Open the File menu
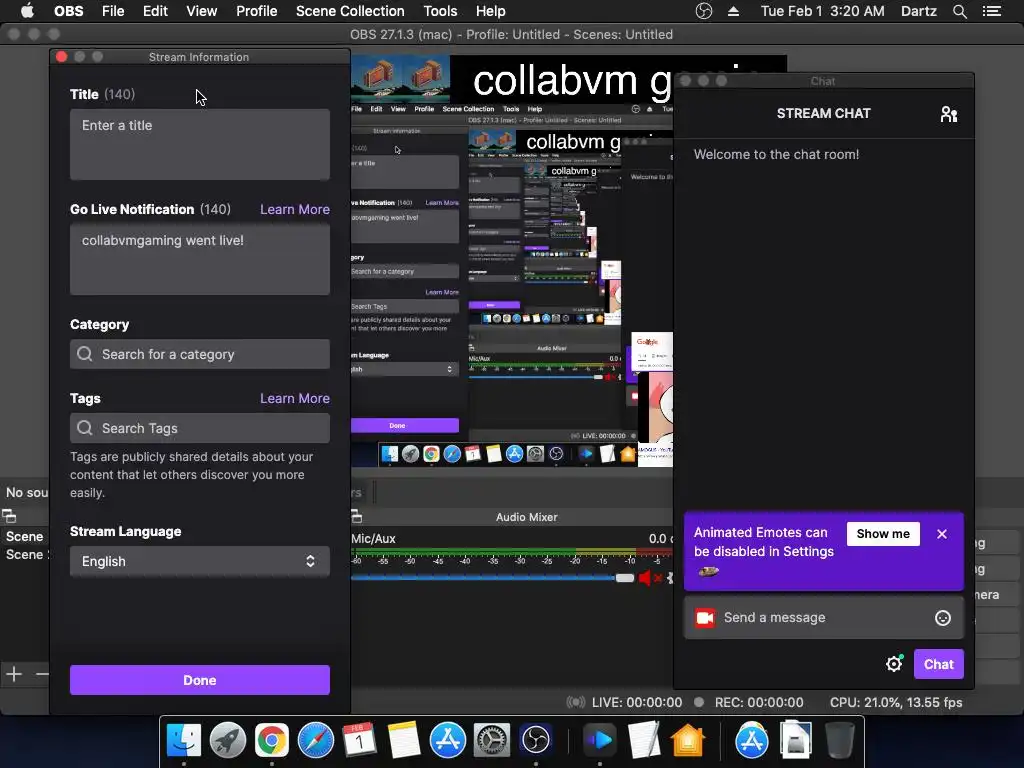This screenshot has height=768, width=1024. [113, 11]
